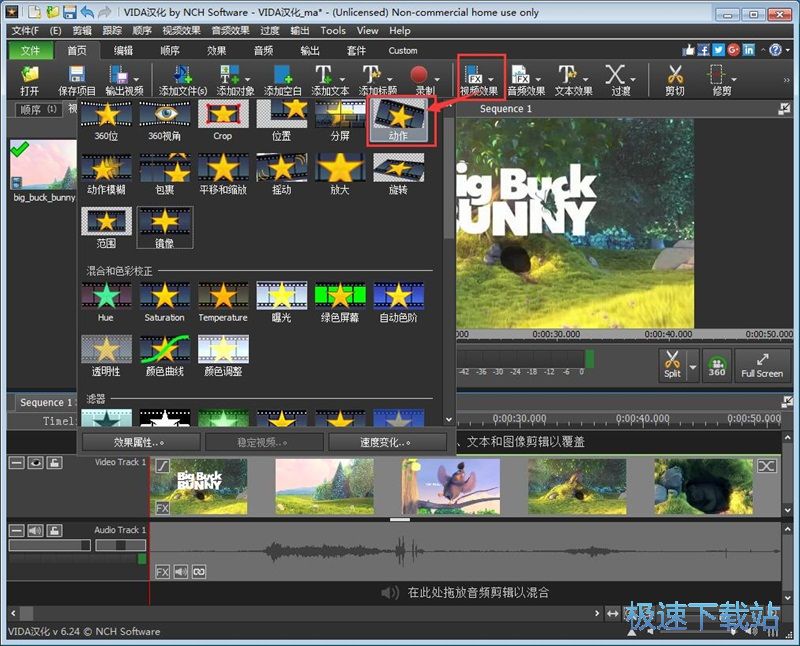
Task: Open the 文件 green ribbon tab
Action: [31, 51]
